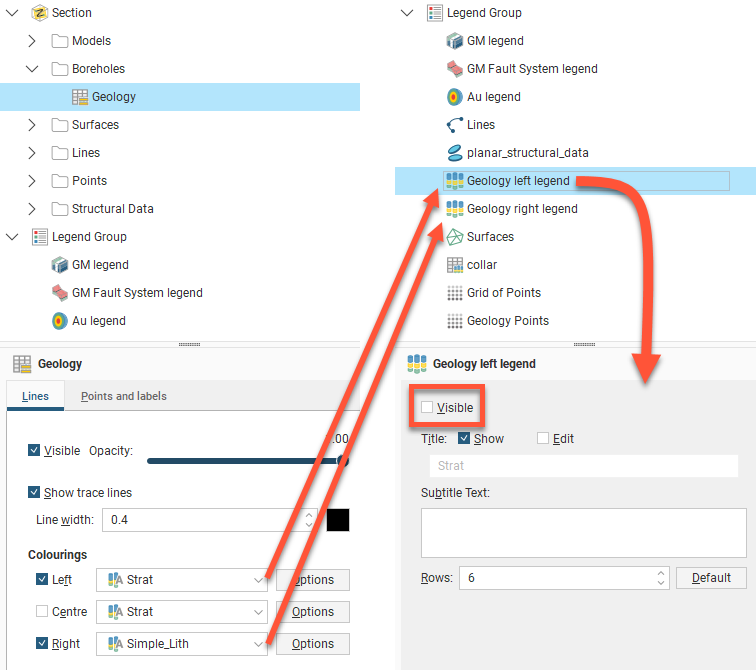Uncheck the Left colouring checkbox
This screenshot has height=670, width=756.
pos(42,579)
